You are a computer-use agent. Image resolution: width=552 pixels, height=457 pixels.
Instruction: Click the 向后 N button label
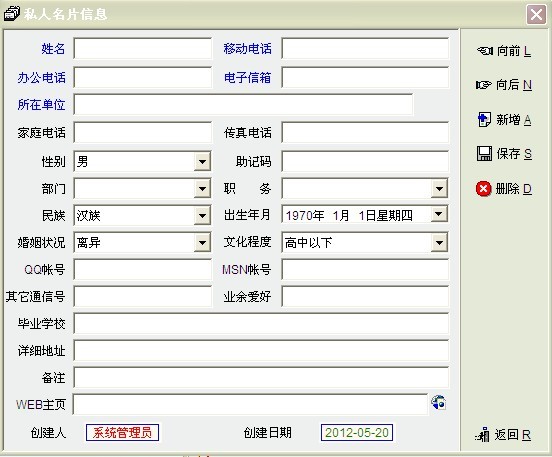point(514,85)
